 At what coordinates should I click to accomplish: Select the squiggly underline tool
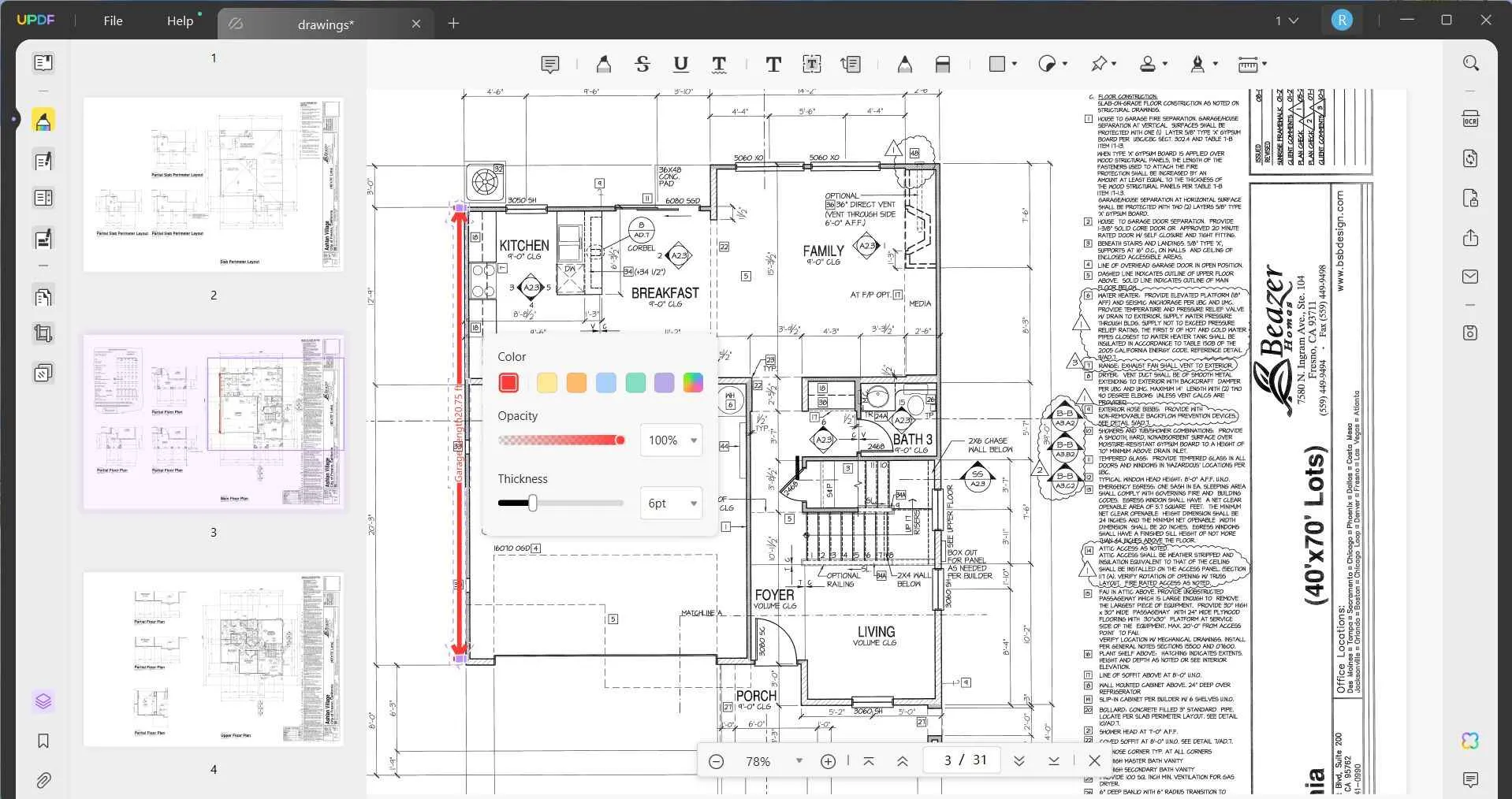(x=719, y=65)
